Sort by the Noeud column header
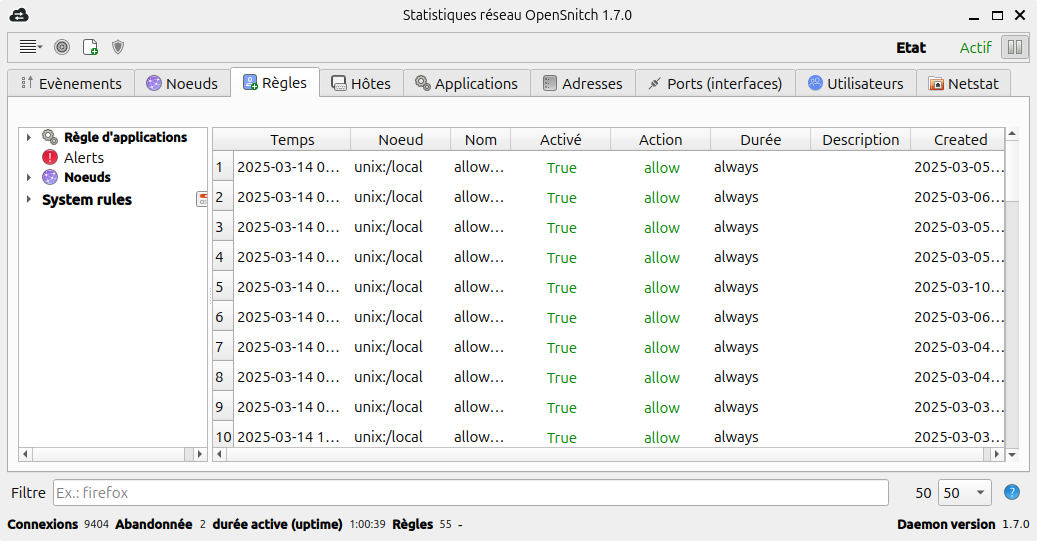 [401, 140]
